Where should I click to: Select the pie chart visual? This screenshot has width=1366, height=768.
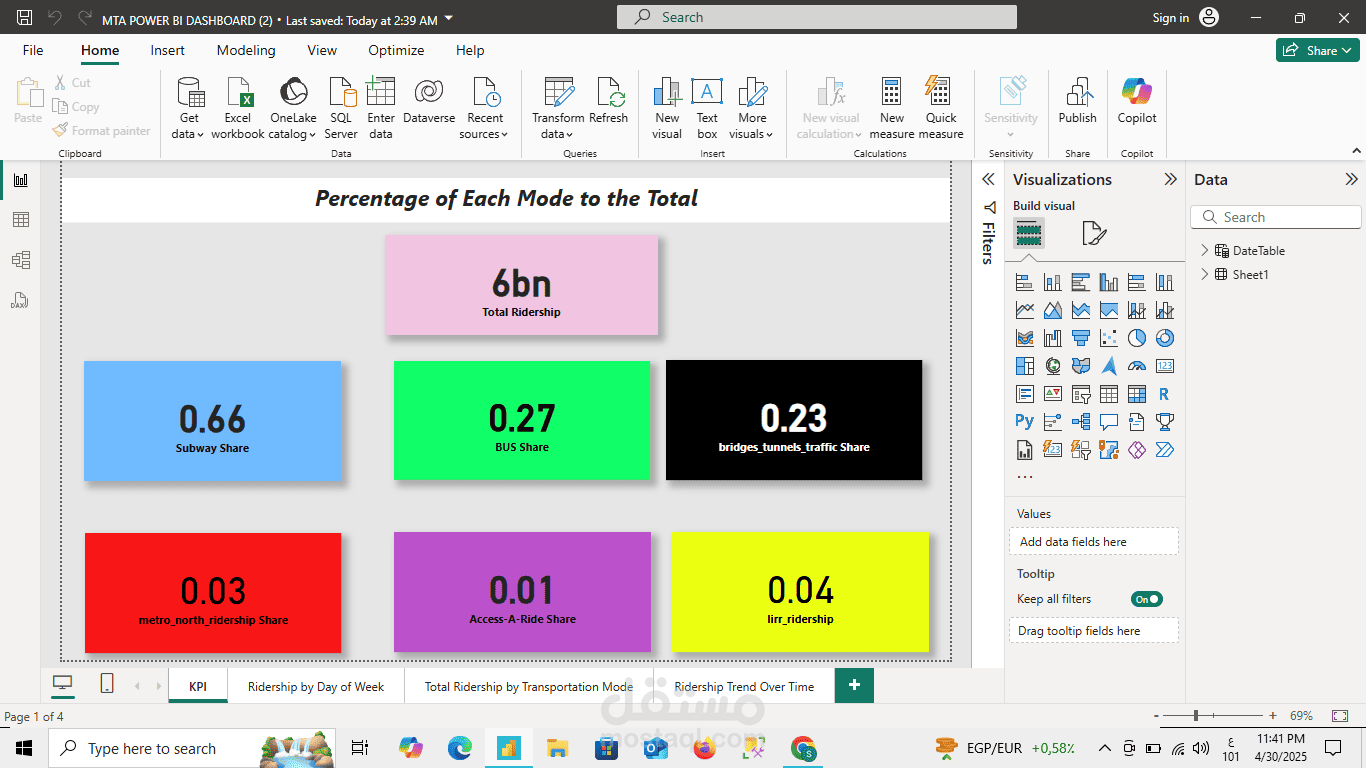[1136, 339]
